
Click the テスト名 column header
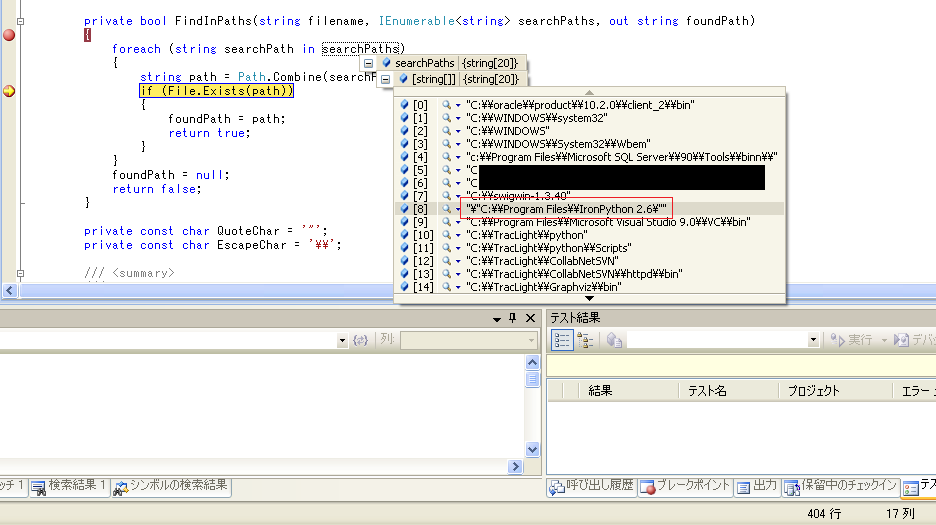click(x=706, y=391)
